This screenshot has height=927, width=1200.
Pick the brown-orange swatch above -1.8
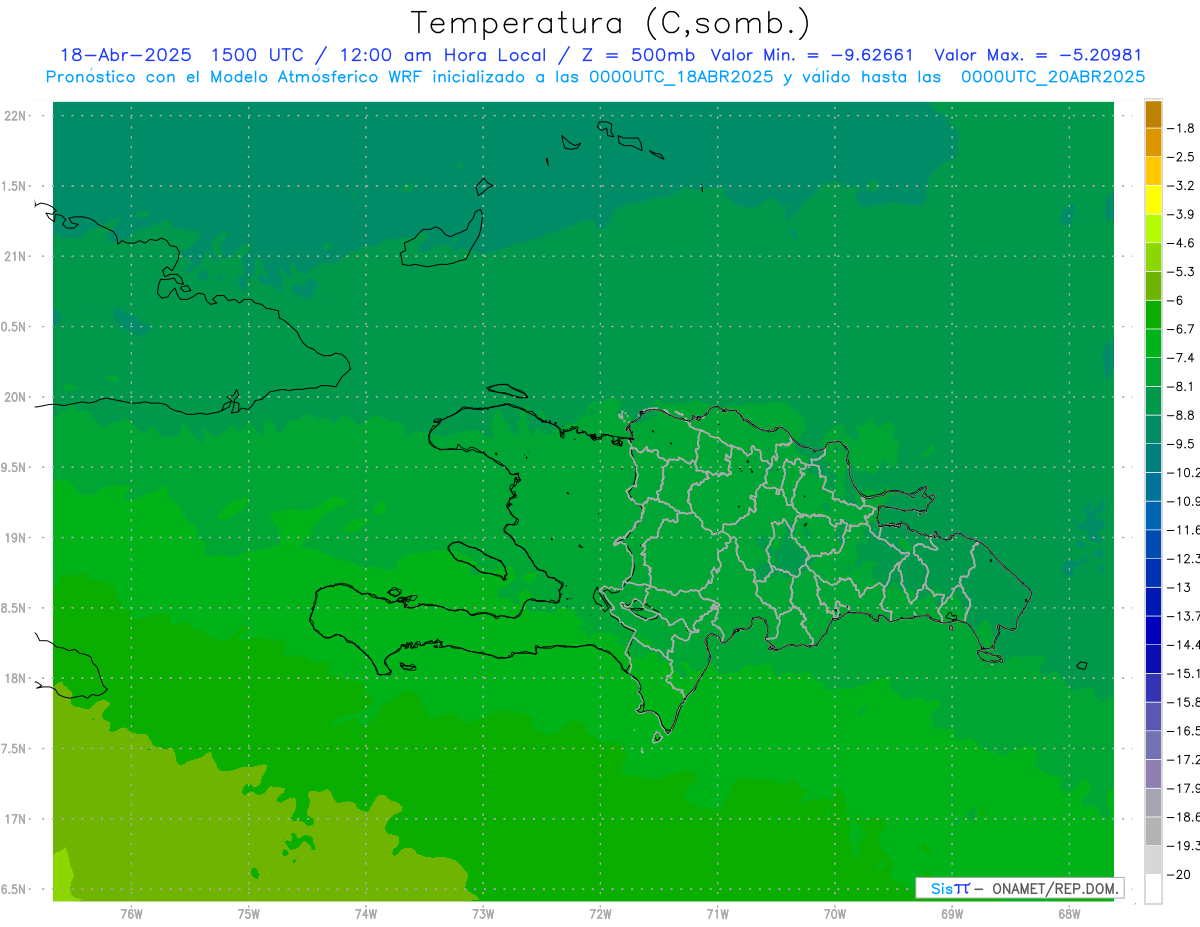tap(1153, 114)
